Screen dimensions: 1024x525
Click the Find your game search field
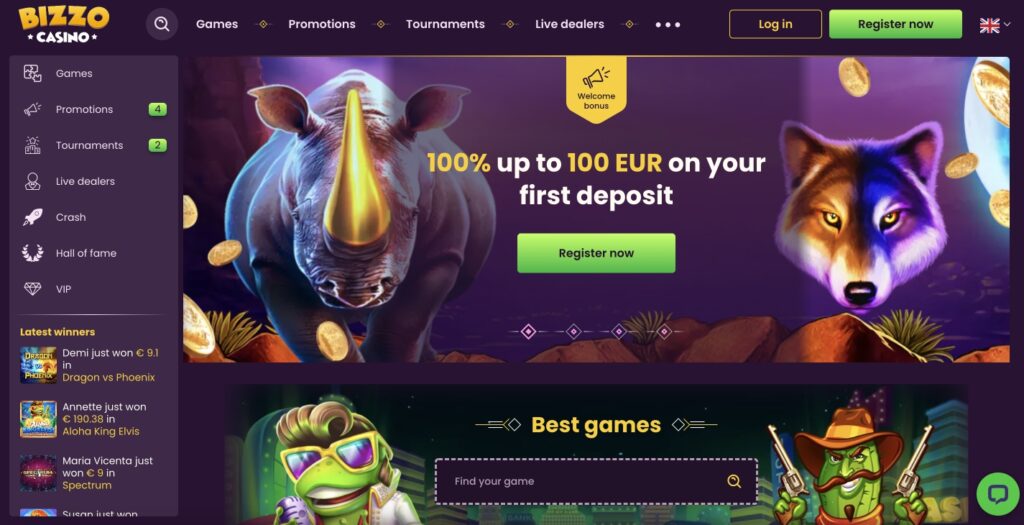(596, 481)
